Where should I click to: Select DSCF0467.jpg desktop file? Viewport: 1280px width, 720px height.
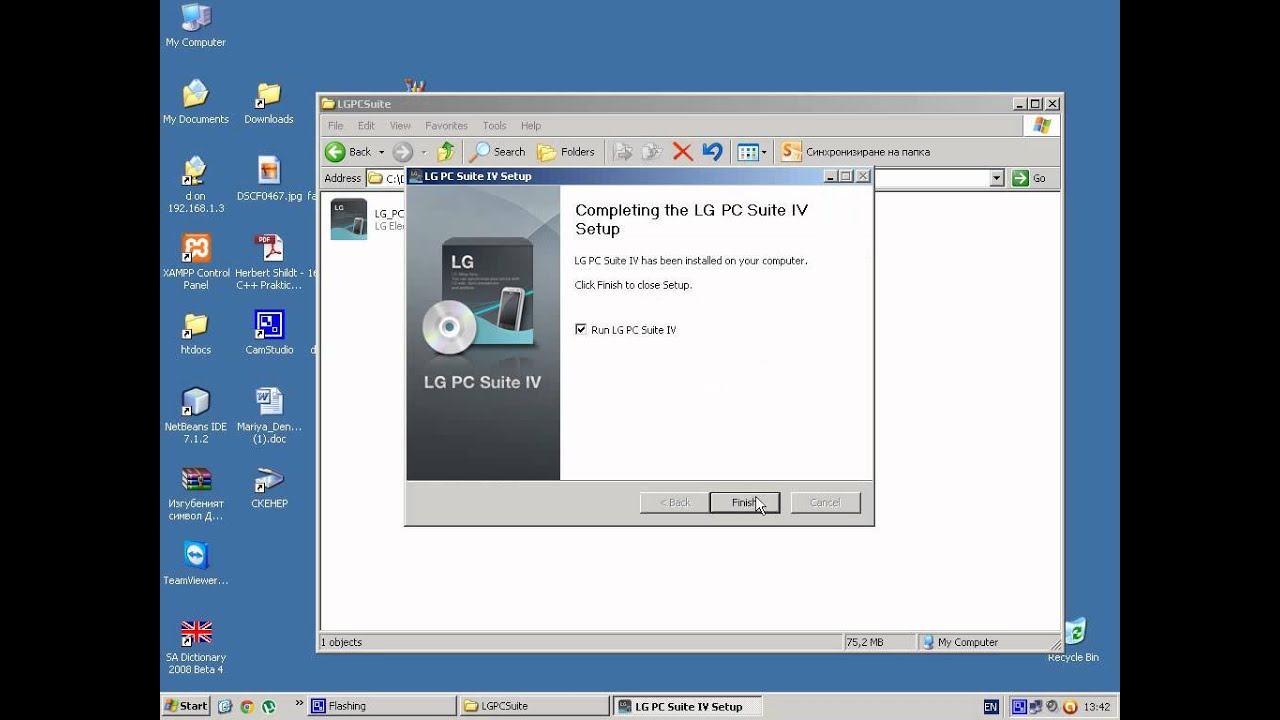(269, 178)
